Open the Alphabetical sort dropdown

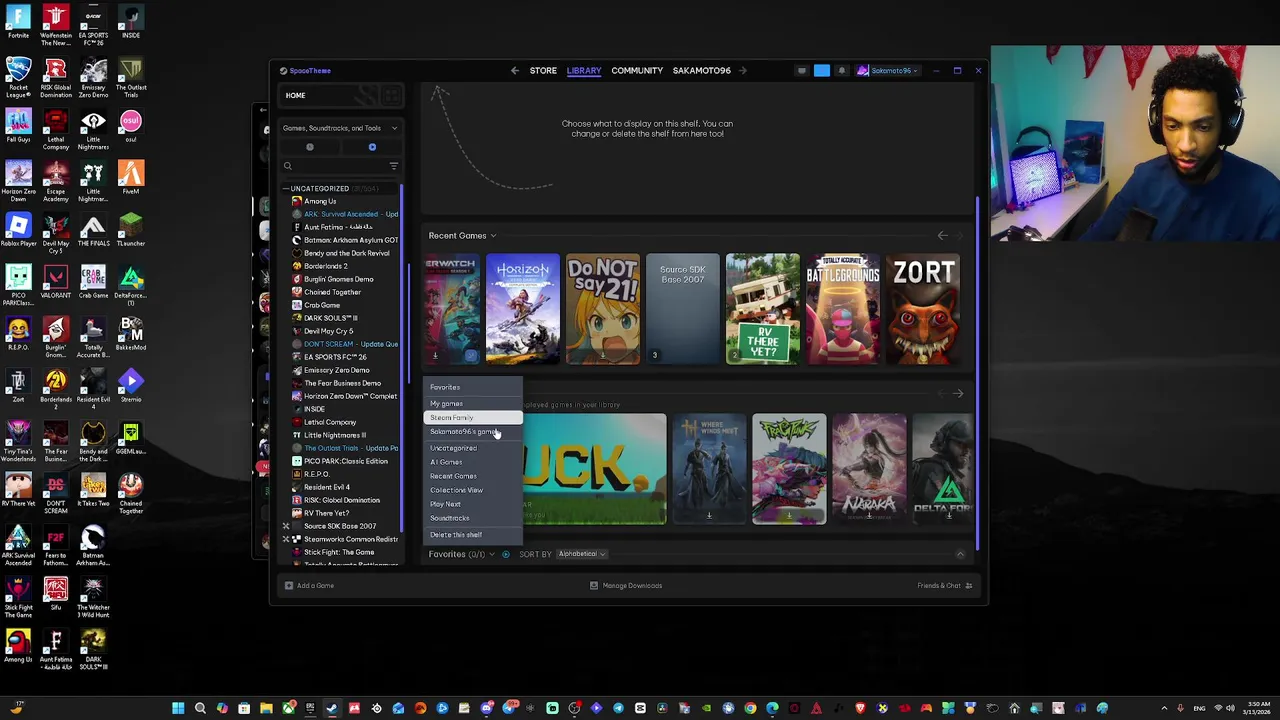582,554
